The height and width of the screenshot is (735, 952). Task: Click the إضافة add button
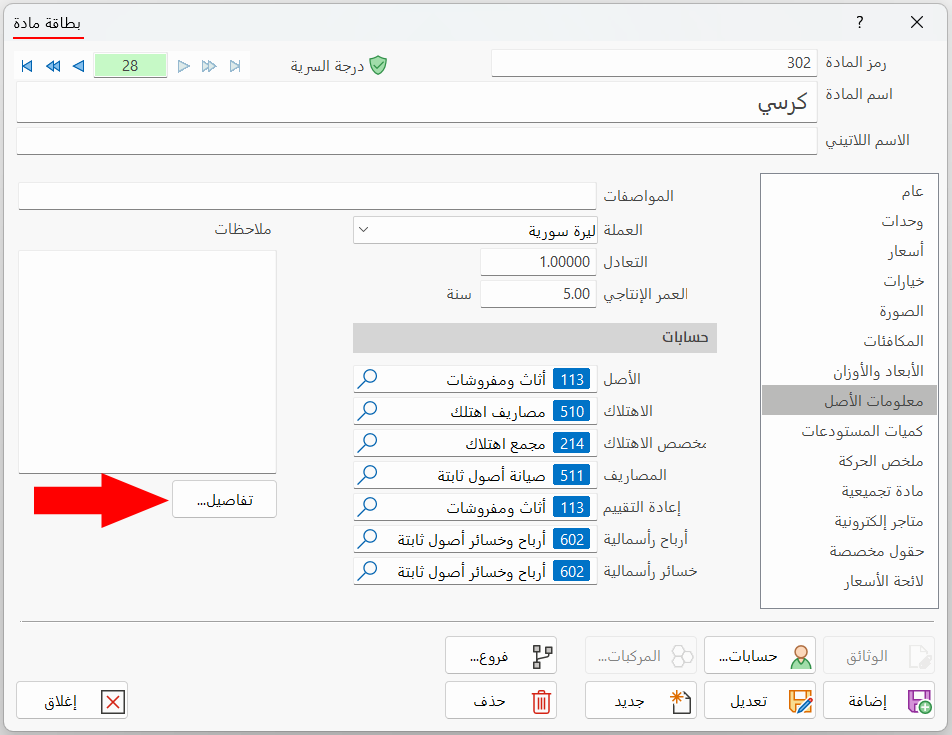(x=879, y=700)
